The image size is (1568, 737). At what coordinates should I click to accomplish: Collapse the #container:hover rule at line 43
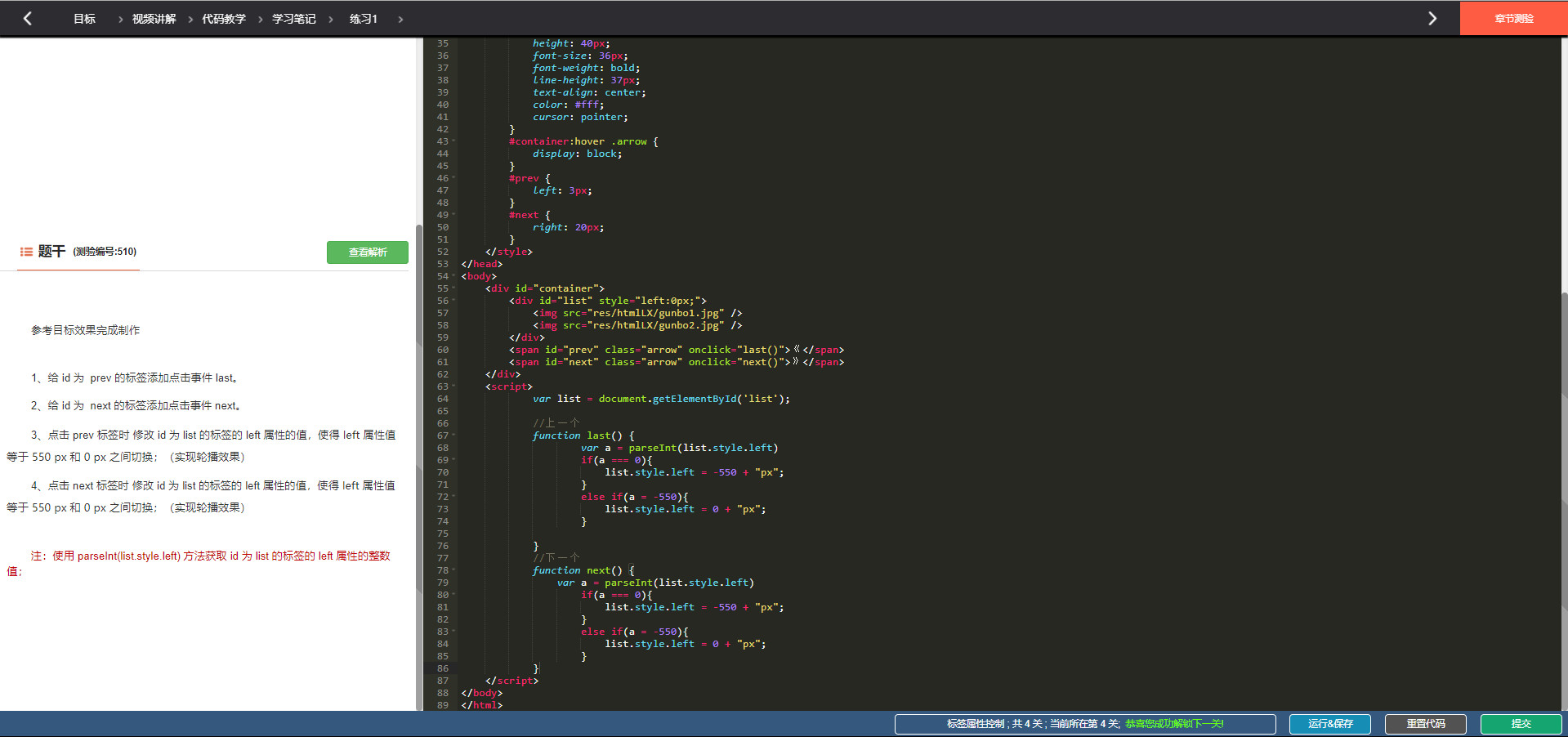tap(453, 141)
